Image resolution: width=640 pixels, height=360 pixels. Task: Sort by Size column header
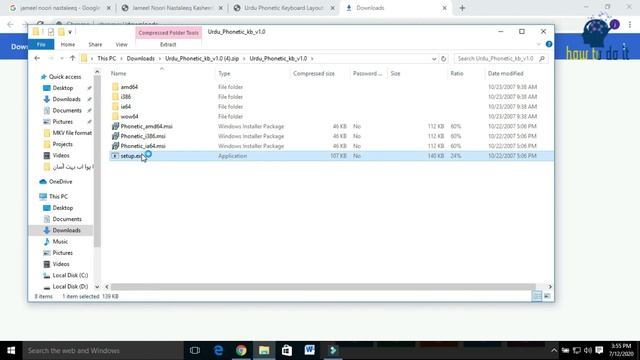coord(395,73)
